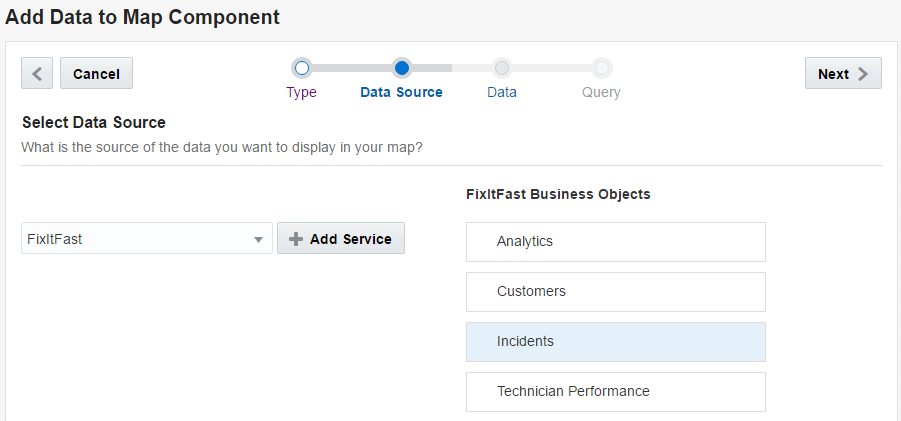Click the chevron icon on Next button
The width and height of the screenshot is (901, 421).
tap(863, 74)
